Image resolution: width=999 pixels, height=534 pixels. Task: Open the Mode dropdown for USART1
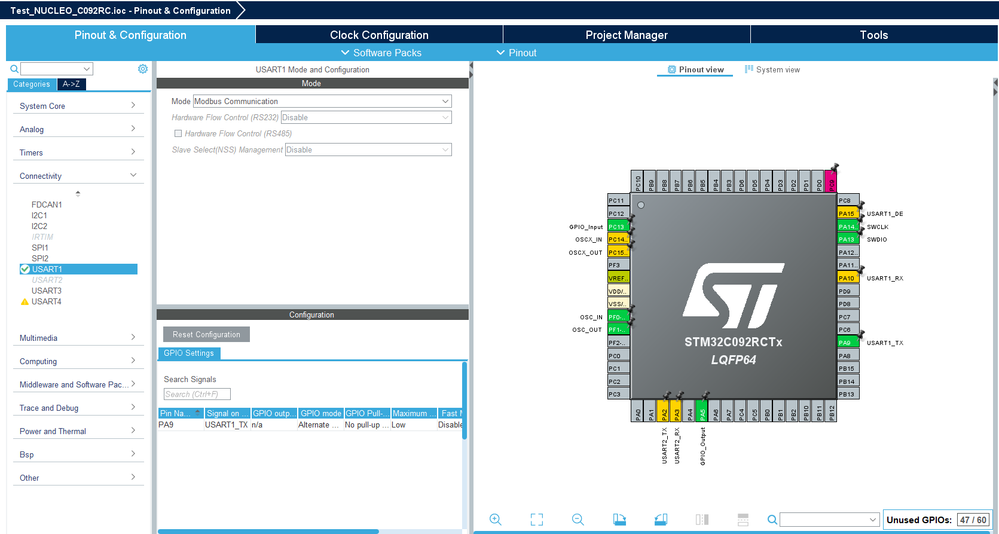(322, 101)
